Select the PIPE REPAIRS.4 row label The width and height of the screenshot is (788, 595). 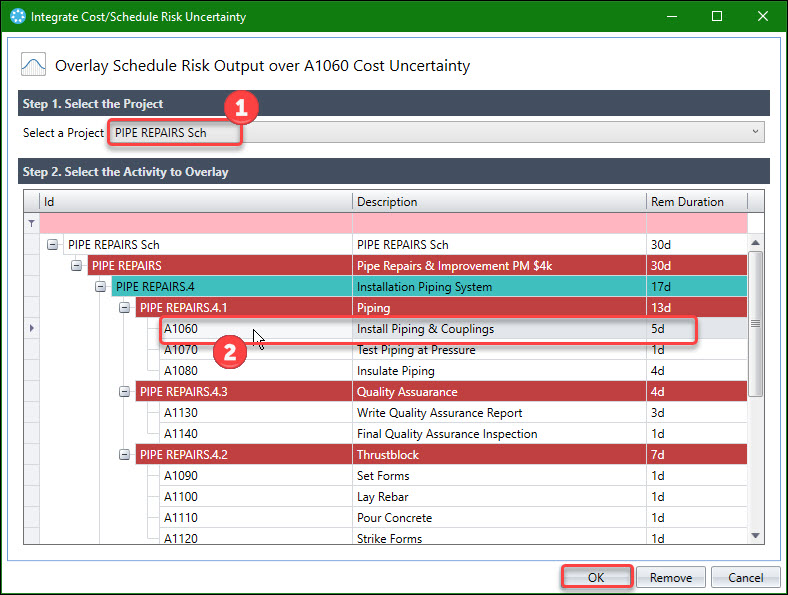[155, 286]
